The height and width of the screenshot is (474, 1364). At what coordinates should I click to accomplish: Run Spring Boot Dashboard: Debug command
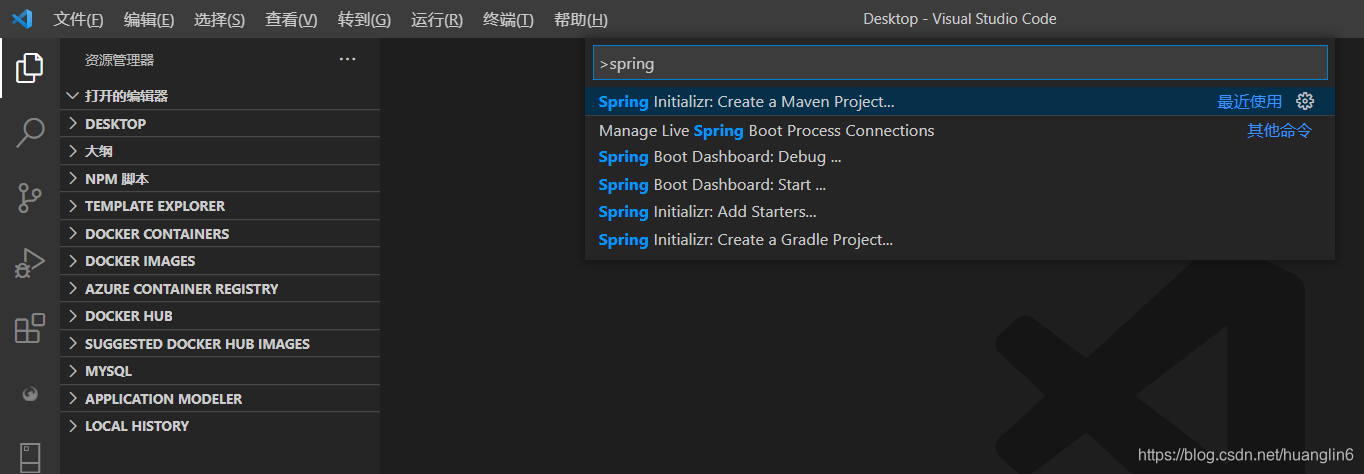960,157
